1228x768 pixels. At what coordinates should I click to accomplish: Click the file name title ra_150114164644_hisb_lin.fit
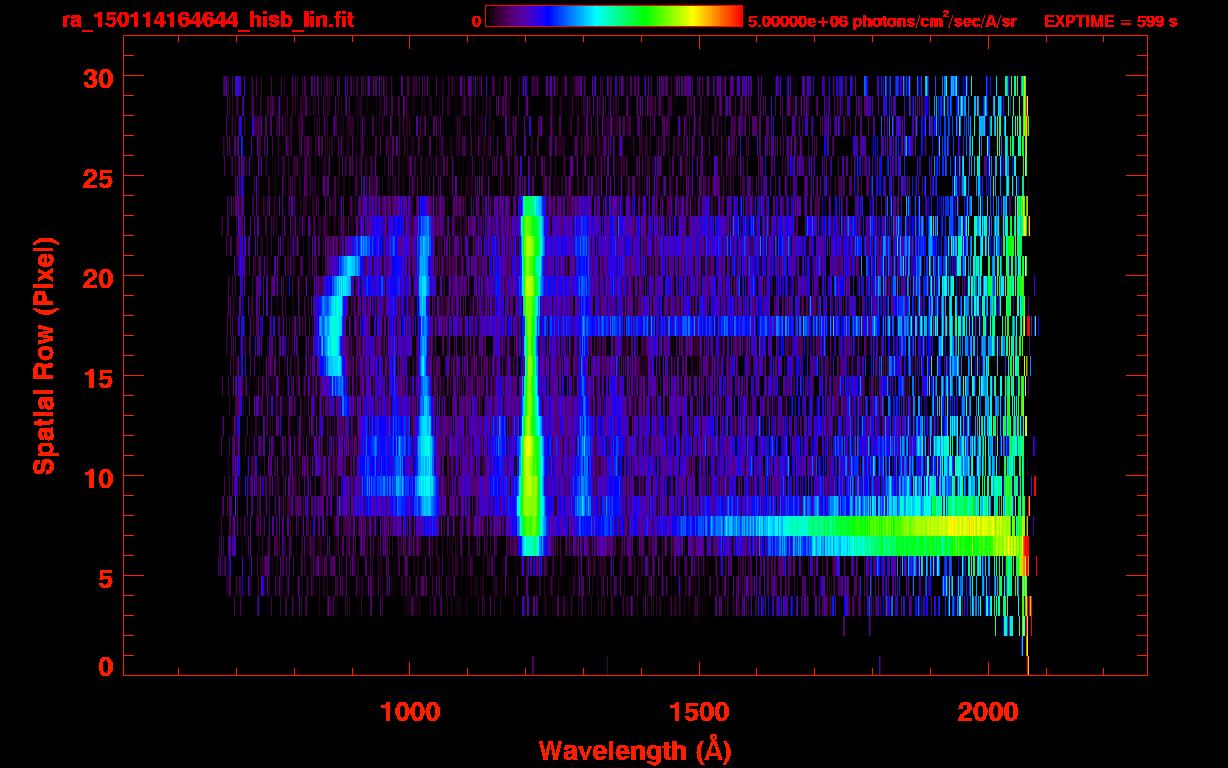coord(207,20)
